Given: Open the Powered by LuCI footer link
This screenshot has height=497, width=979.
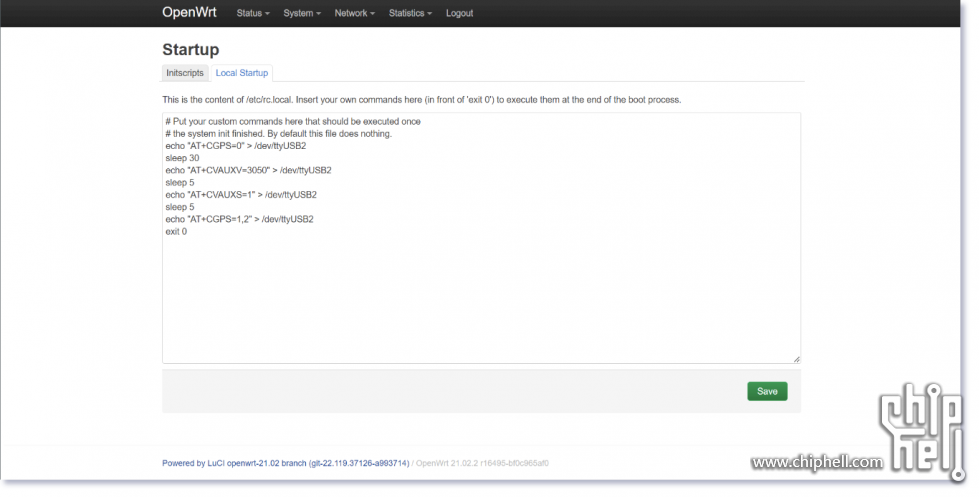Looking at the screenshot, I should (285, 463).
